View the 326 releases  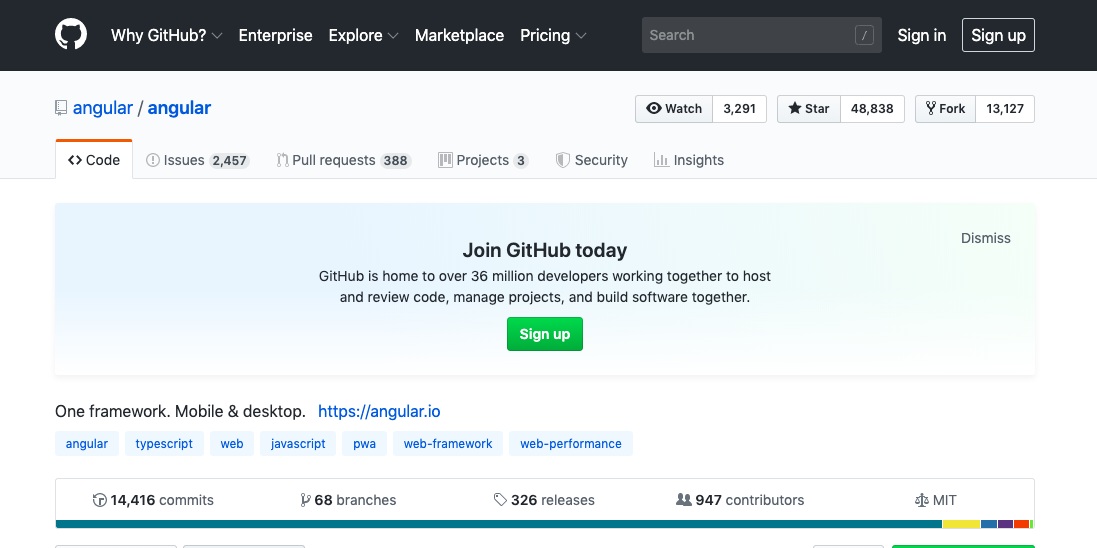tap(544, 500)
